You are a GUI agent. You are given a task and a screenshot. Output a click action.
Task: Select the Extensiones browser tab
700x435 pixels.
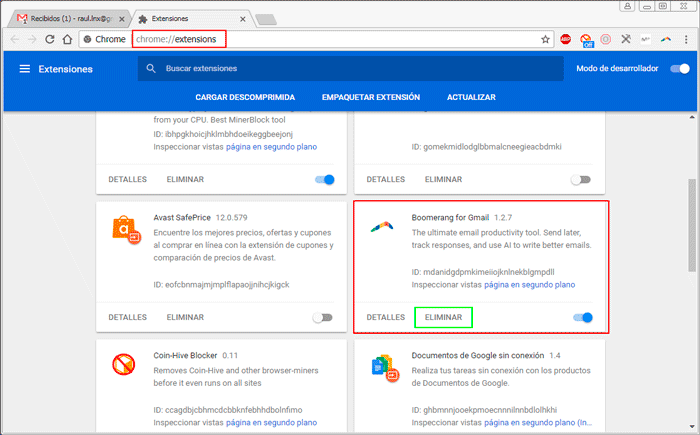191,17
